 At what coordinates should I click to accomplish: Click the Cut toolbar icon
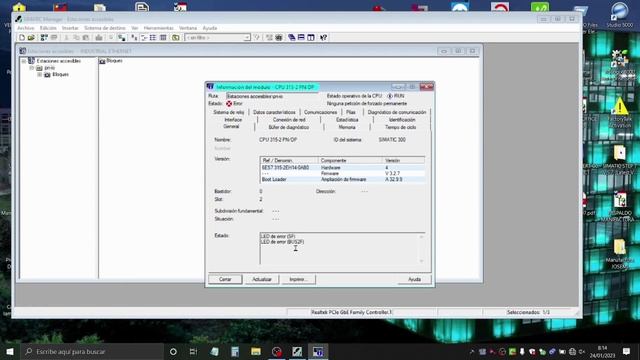tap(67, 38)
